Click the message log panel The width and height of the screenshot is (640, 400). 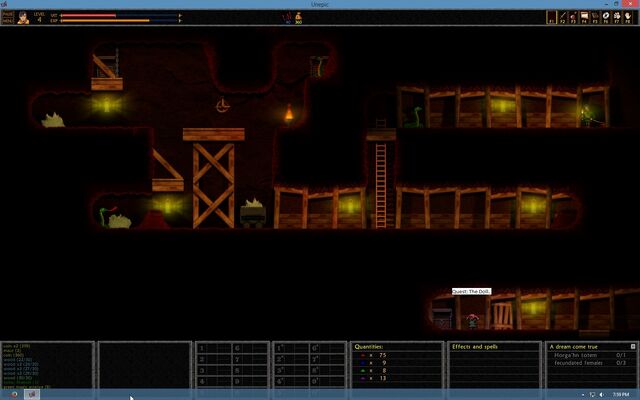(48, 365)
